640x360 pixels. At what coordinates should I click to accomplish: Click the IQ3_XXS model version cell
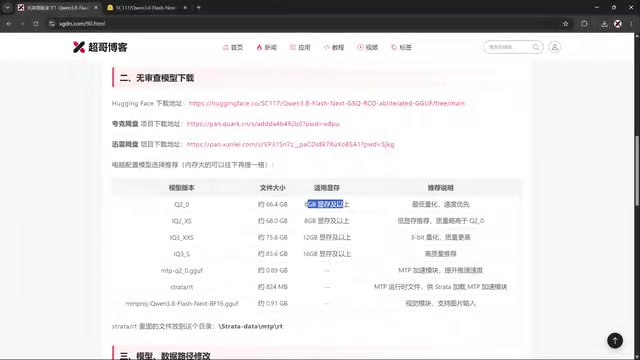182,237
